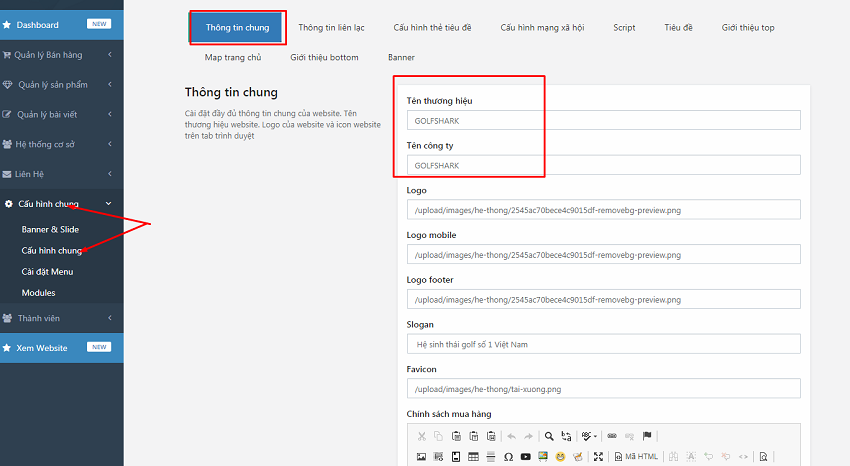Click the Mã HTML source button
This screenshot has width=850, height=466.
click(636, 457)
